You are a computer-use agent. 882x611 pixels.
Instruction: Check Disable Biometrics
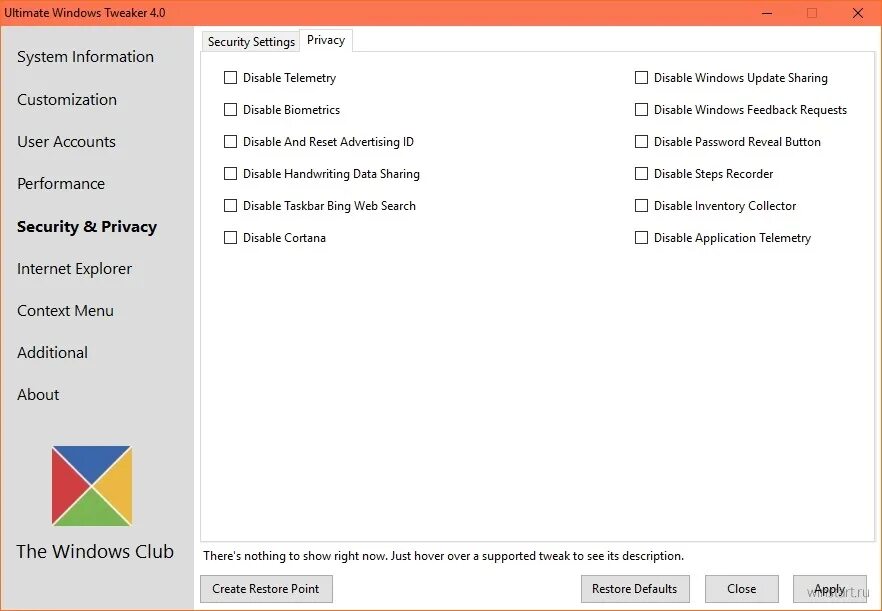point(230,109)
